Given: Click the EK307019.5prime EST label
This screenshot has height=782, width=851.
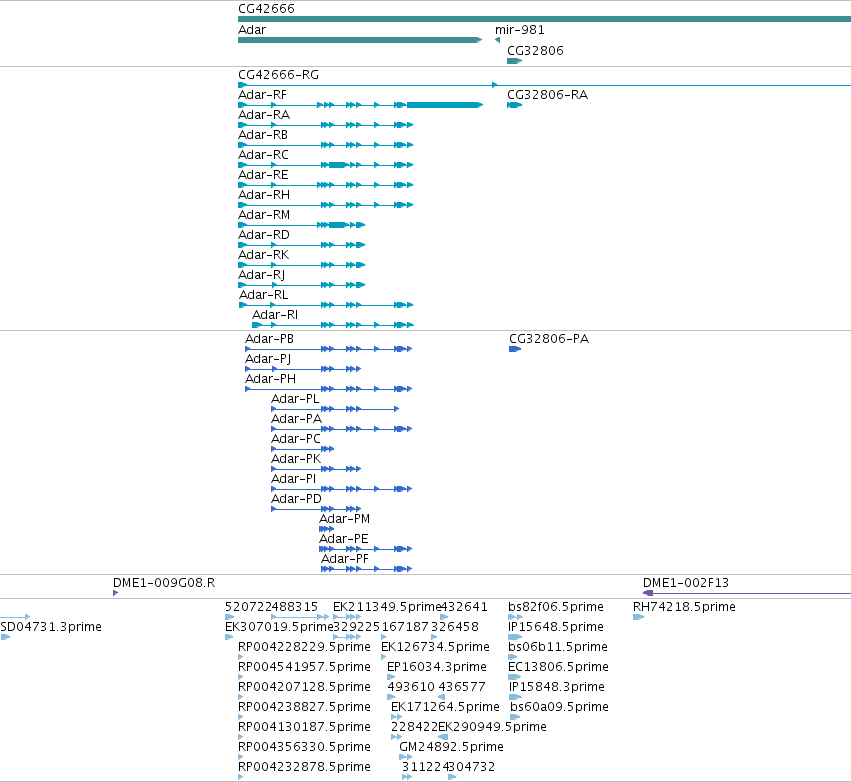Looking at the screenshot, I should (x=279, y=627).
